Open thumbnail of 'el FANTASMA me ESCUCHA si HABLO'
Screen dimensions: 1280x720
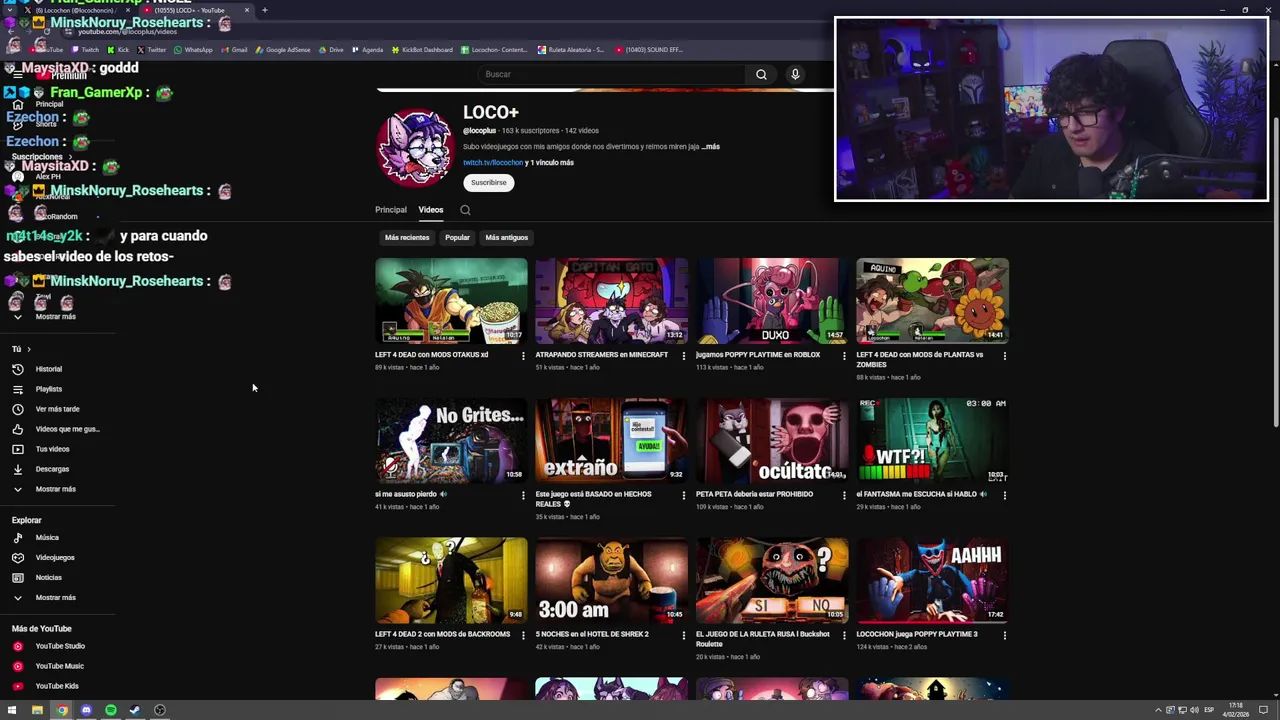[932, 441]
